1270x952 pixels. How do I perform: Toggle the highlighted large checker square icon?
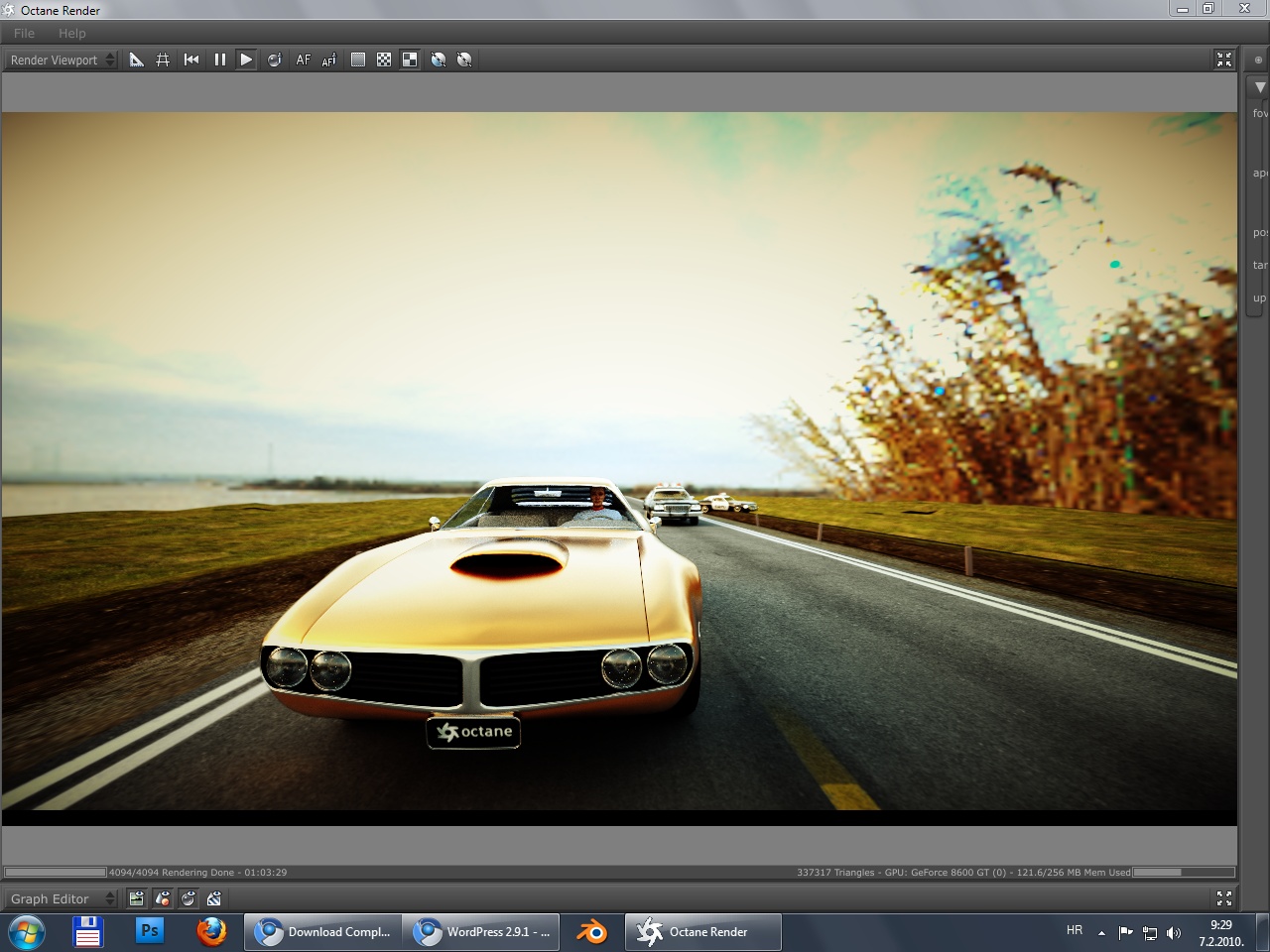coord(410,59)
